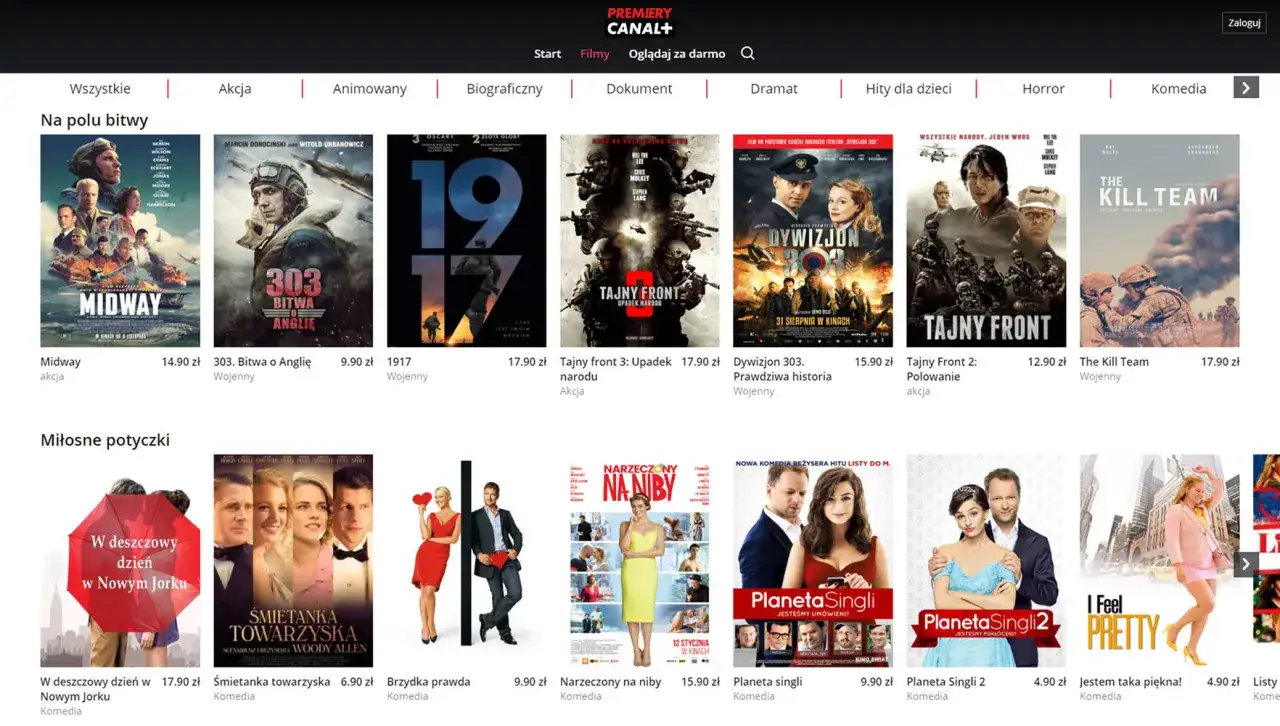This screenshot has width=1280, height=726.
Task: Open the Midway movie poster
Action: tap(120, 240)
